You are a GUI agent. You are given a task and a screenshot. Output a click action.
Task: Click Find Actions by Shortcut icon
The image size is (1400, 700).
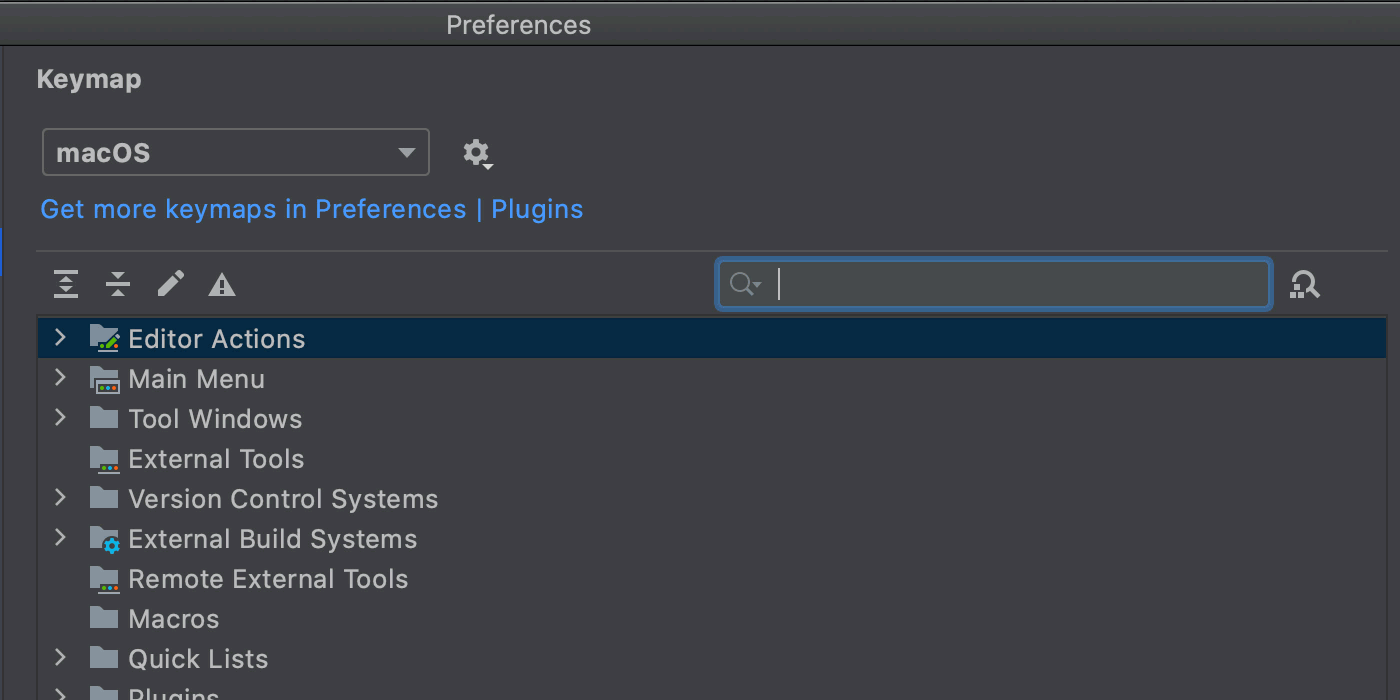point(1304,285)
